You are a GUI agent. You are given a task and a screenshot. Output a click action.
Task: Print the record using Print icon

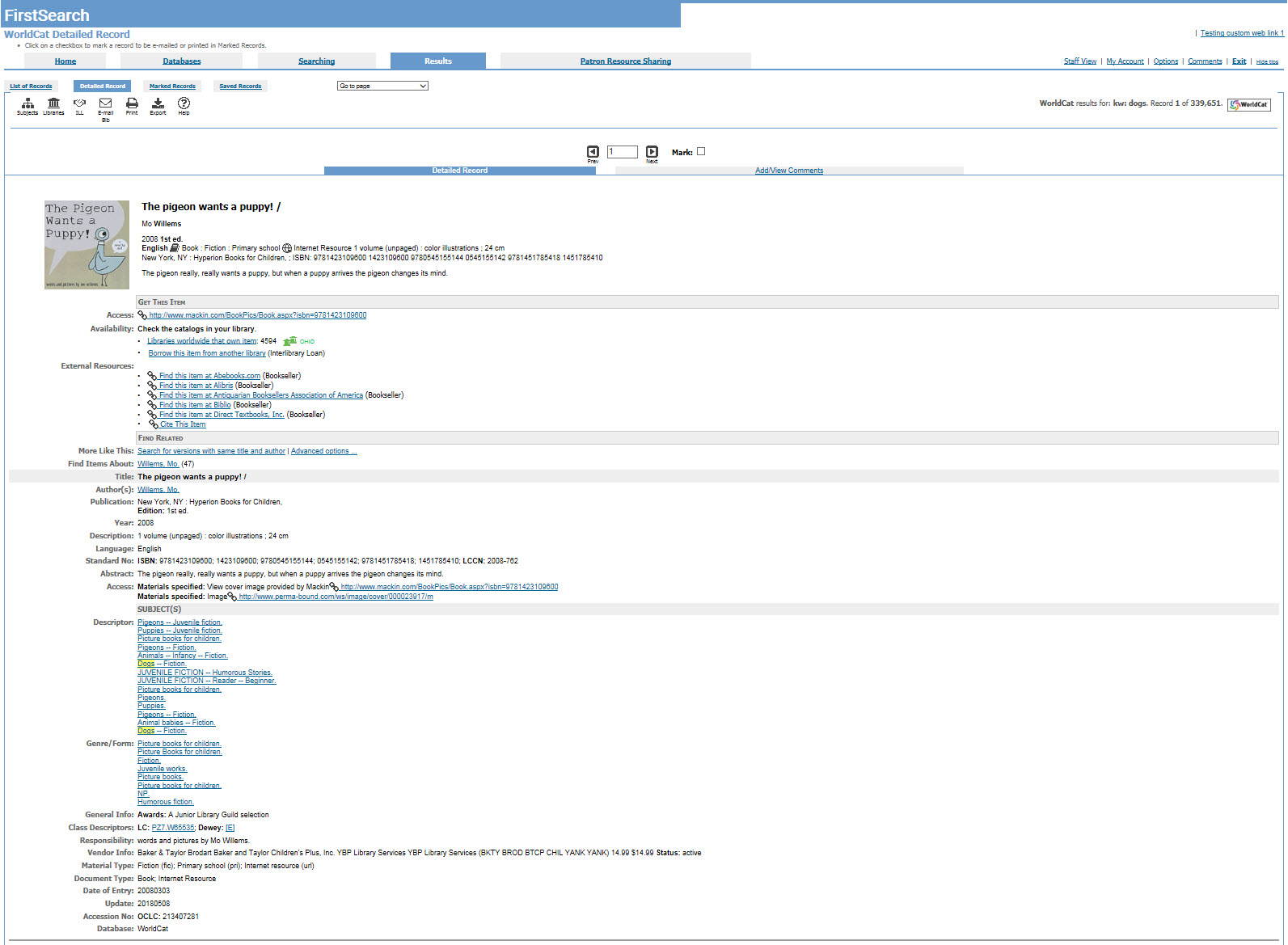[132, 103]
